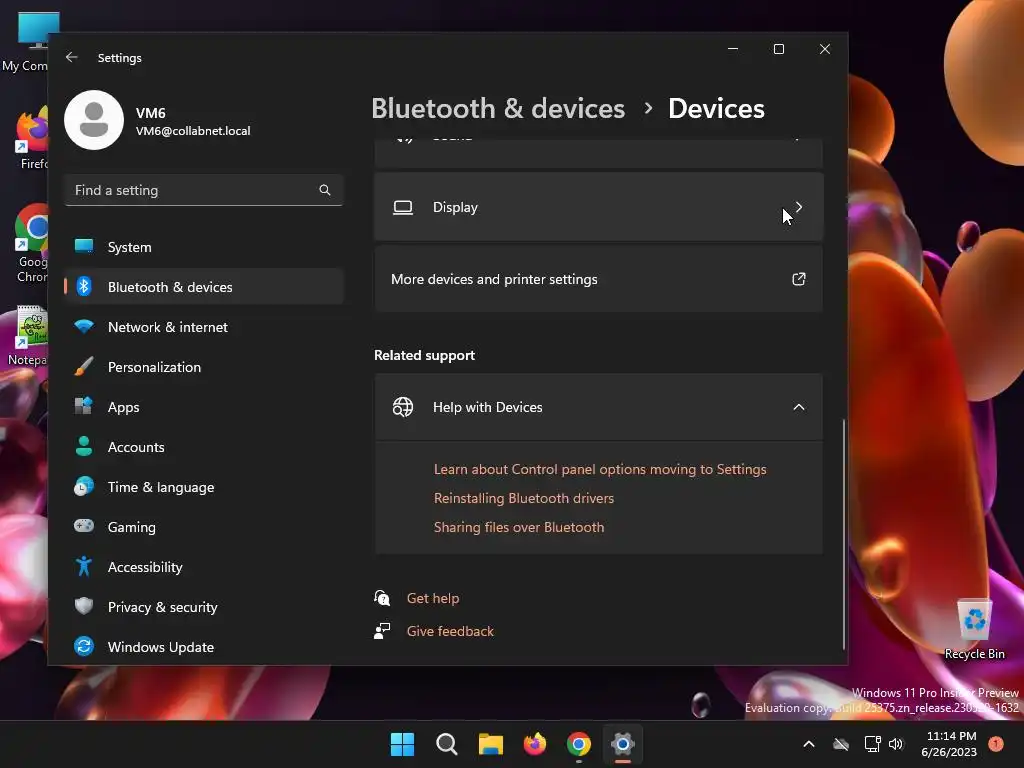Launch Google Chrome from the taskbar
This screenshot has width=1024, height=768.
[579, 744]
